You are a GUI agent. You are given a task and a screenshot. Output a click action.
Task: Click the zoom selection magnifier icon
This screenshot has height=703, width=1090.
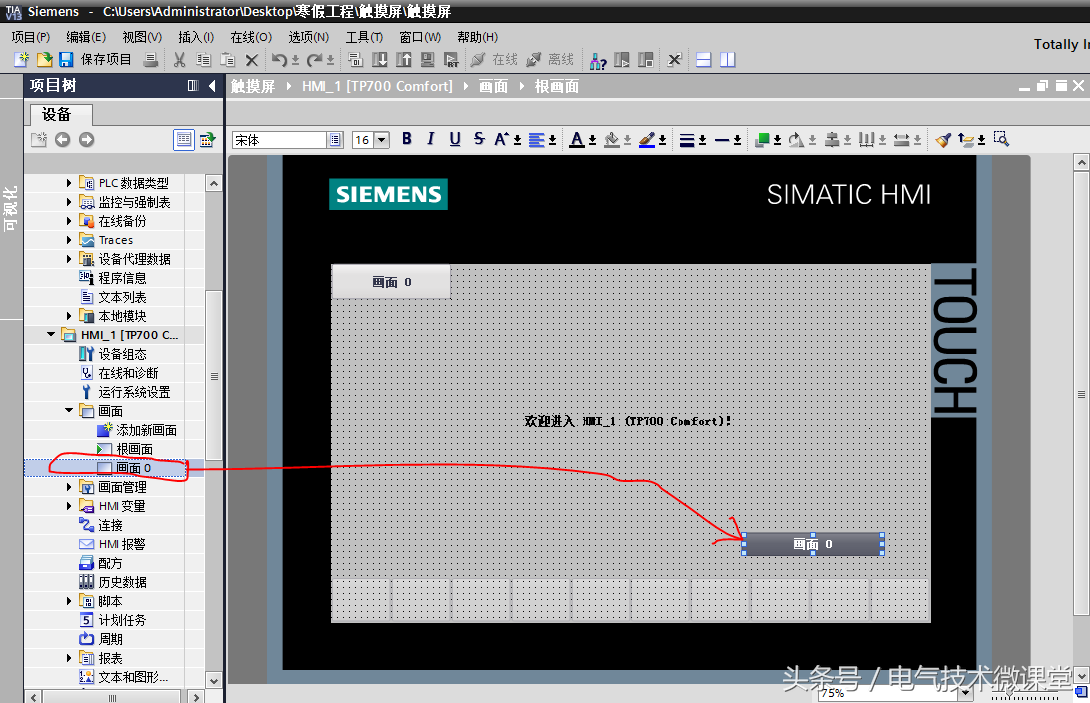point(1001,138)
